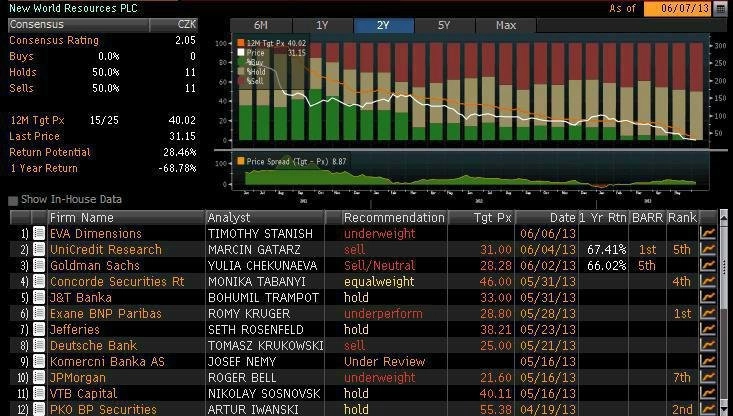This screenshot has height=416, width=733.
Task: Open Exane BNP Paribas report document icon
Action: (38, 313)
